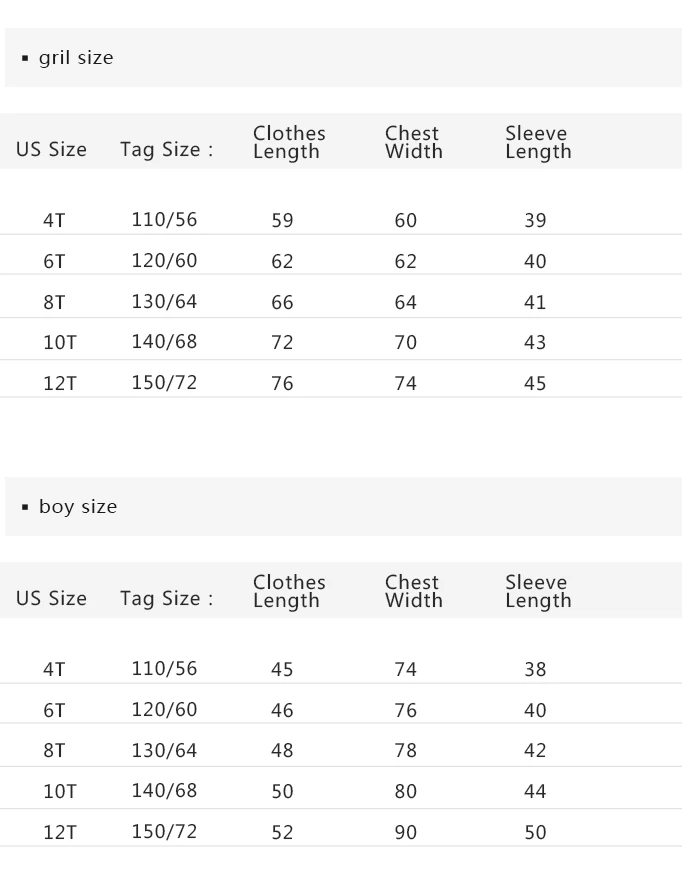Click boy 4T clothes length value 45
Screen dimensions: 682x896
click(x=282, y=669)
